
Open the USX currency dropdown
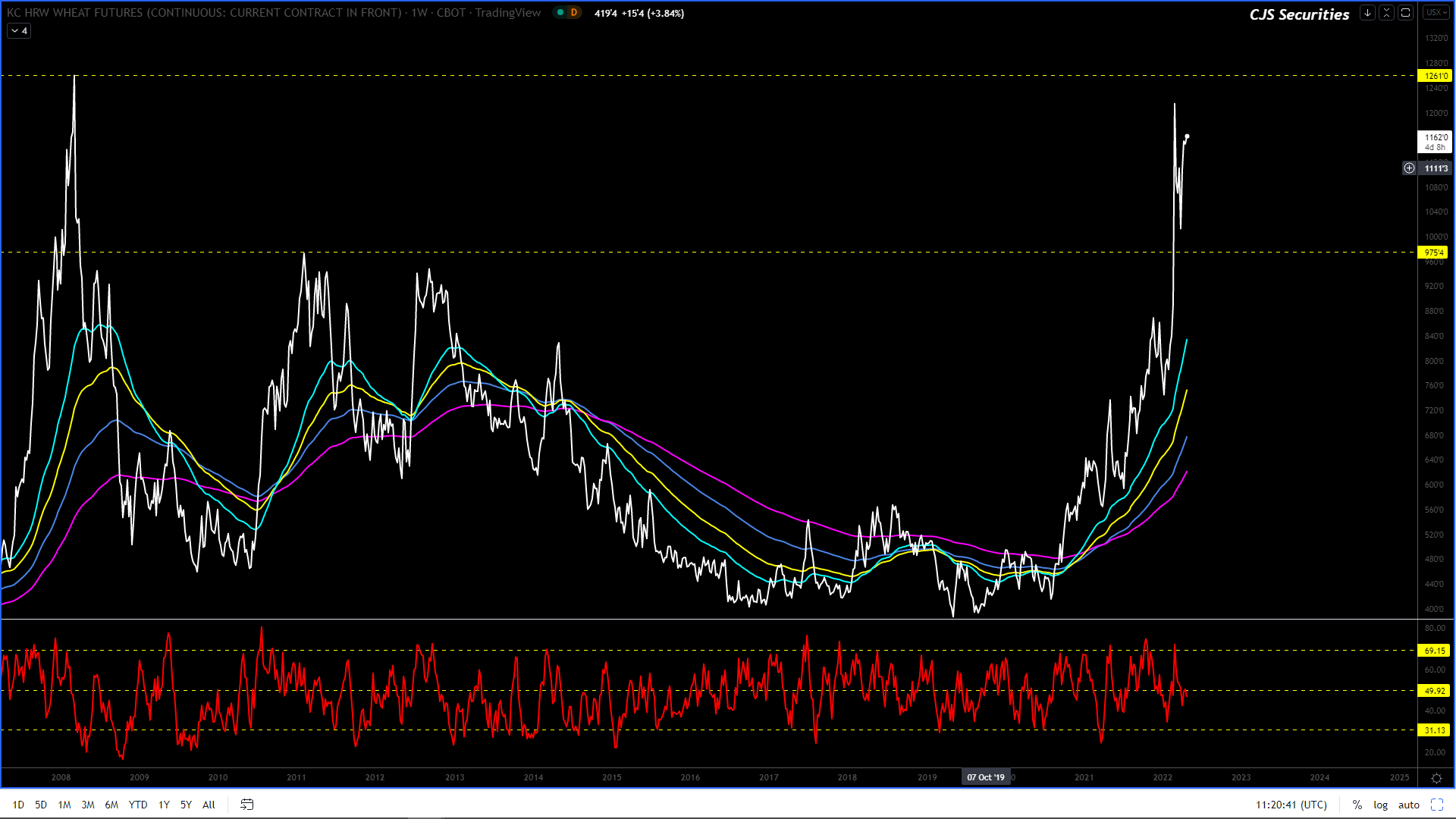[1436, 13]
